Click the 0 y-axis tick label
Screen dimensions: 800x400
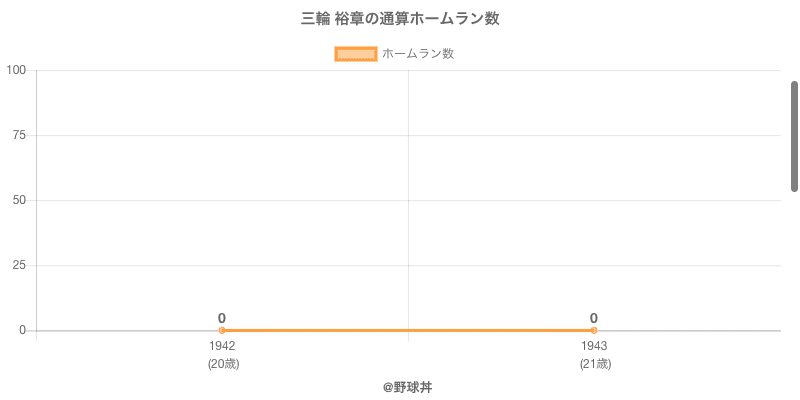click(x=22, y=330)
